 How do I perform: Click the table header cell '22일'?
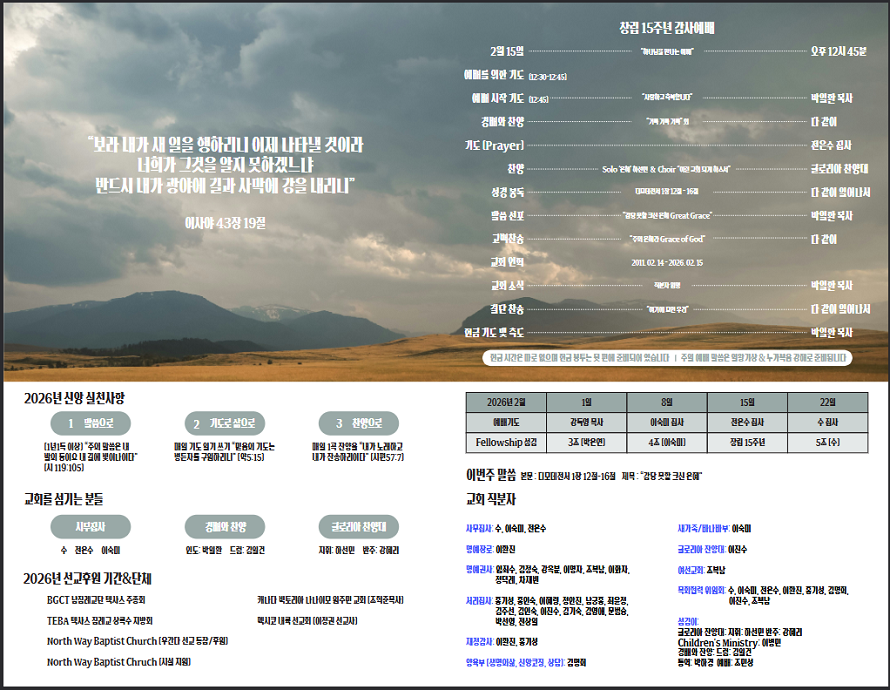[828, 402]
